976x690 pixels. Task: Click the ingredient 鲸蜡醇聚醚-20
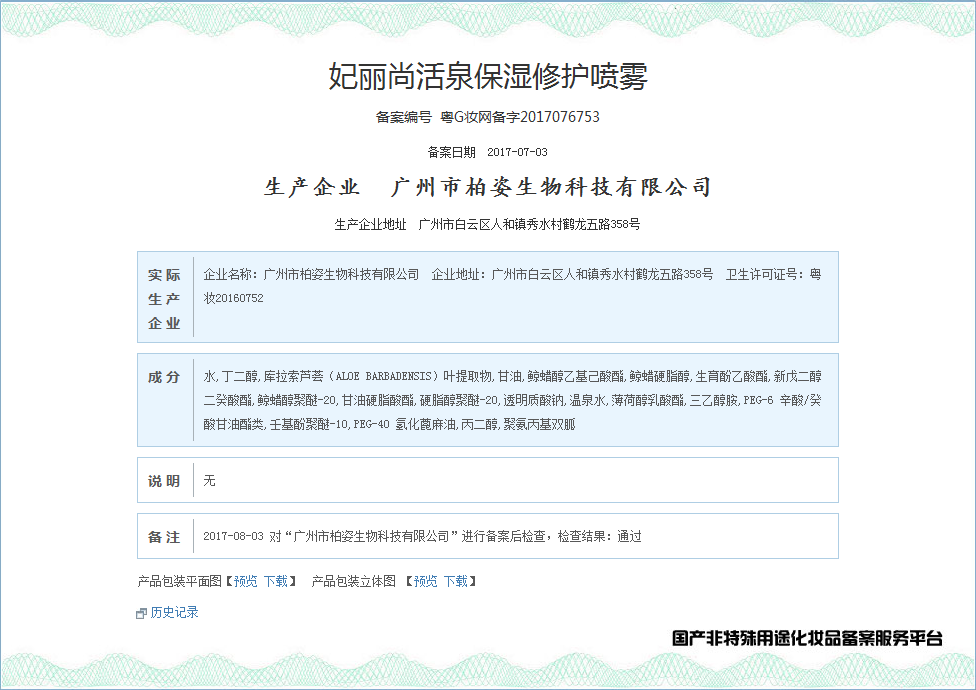click(297, 400)
